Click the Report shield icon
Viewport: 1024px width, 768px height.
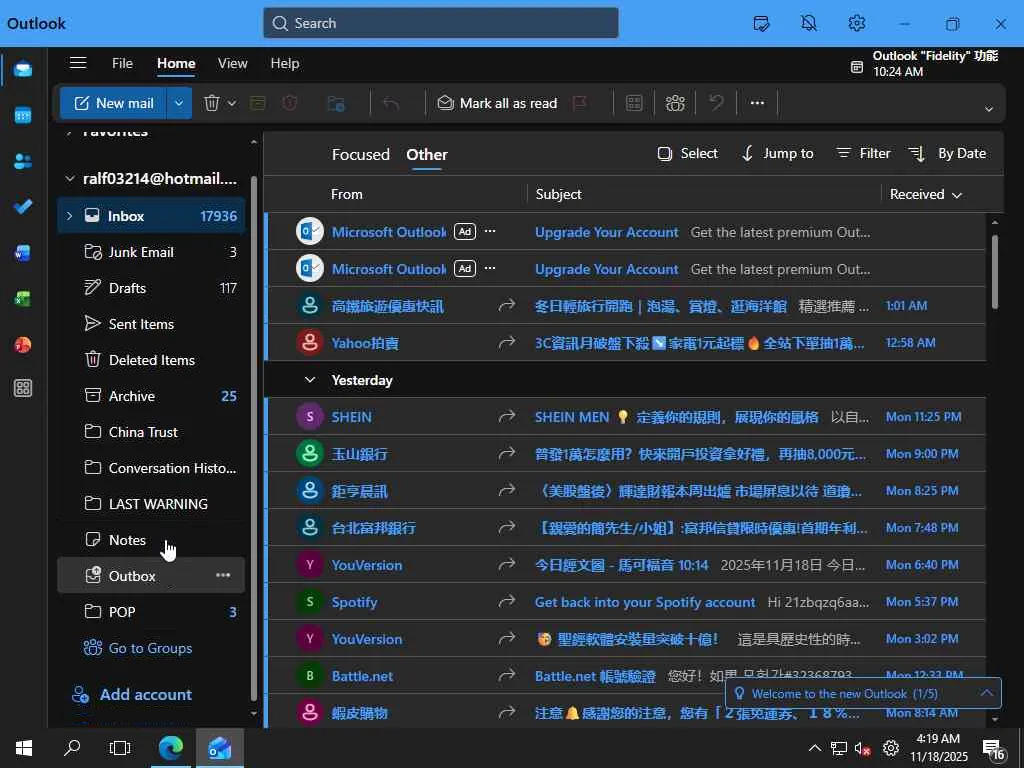coord(291,103)
